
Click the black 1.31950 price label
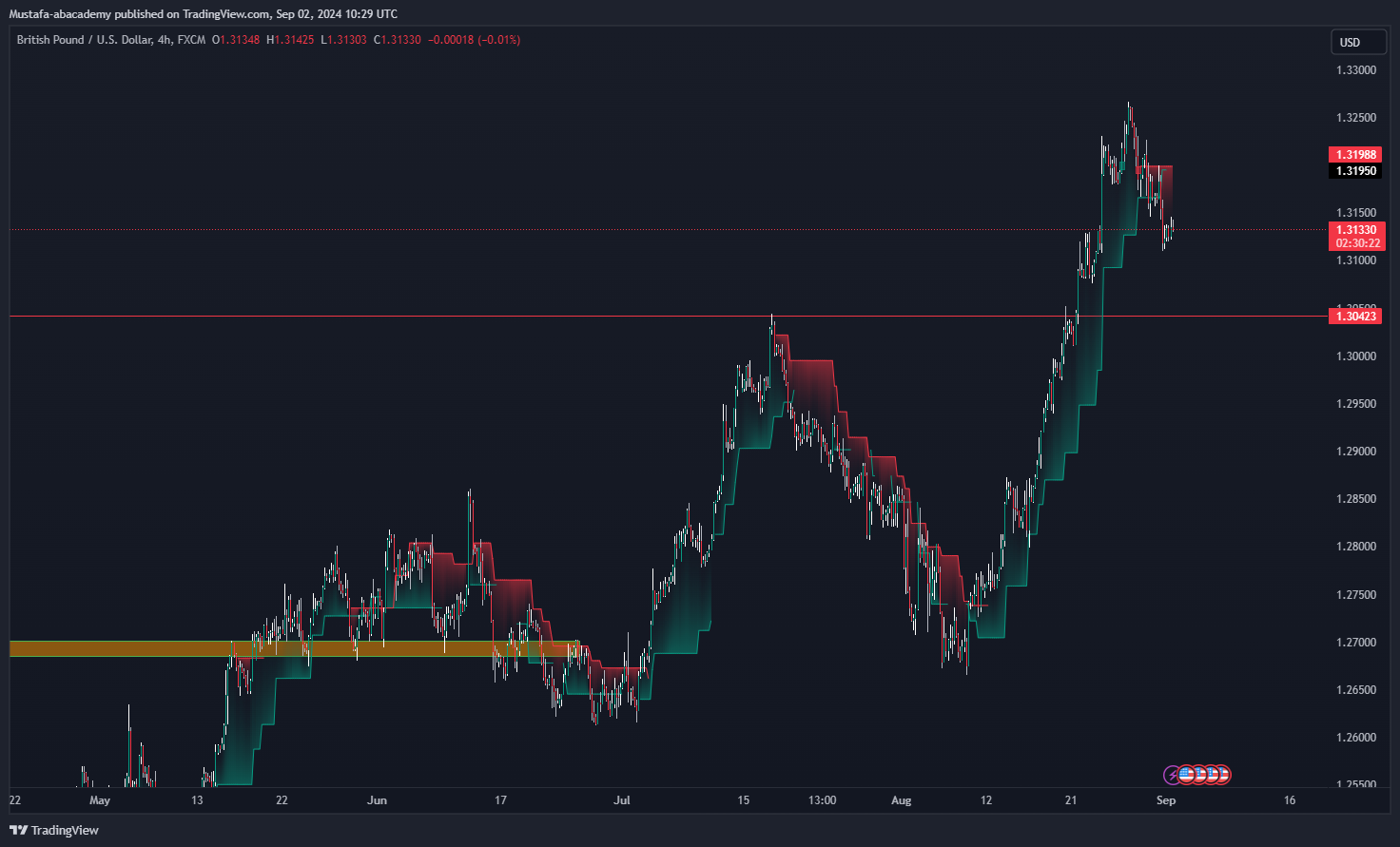point(1355,171)
